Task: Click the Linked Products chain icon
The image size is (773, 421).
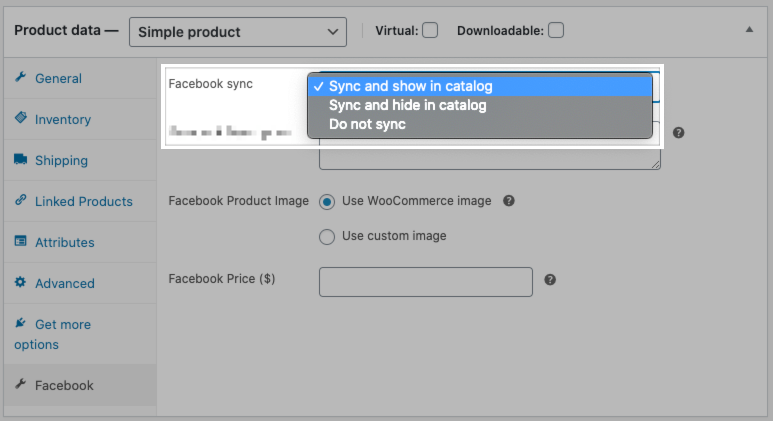Action: [20, 200]
